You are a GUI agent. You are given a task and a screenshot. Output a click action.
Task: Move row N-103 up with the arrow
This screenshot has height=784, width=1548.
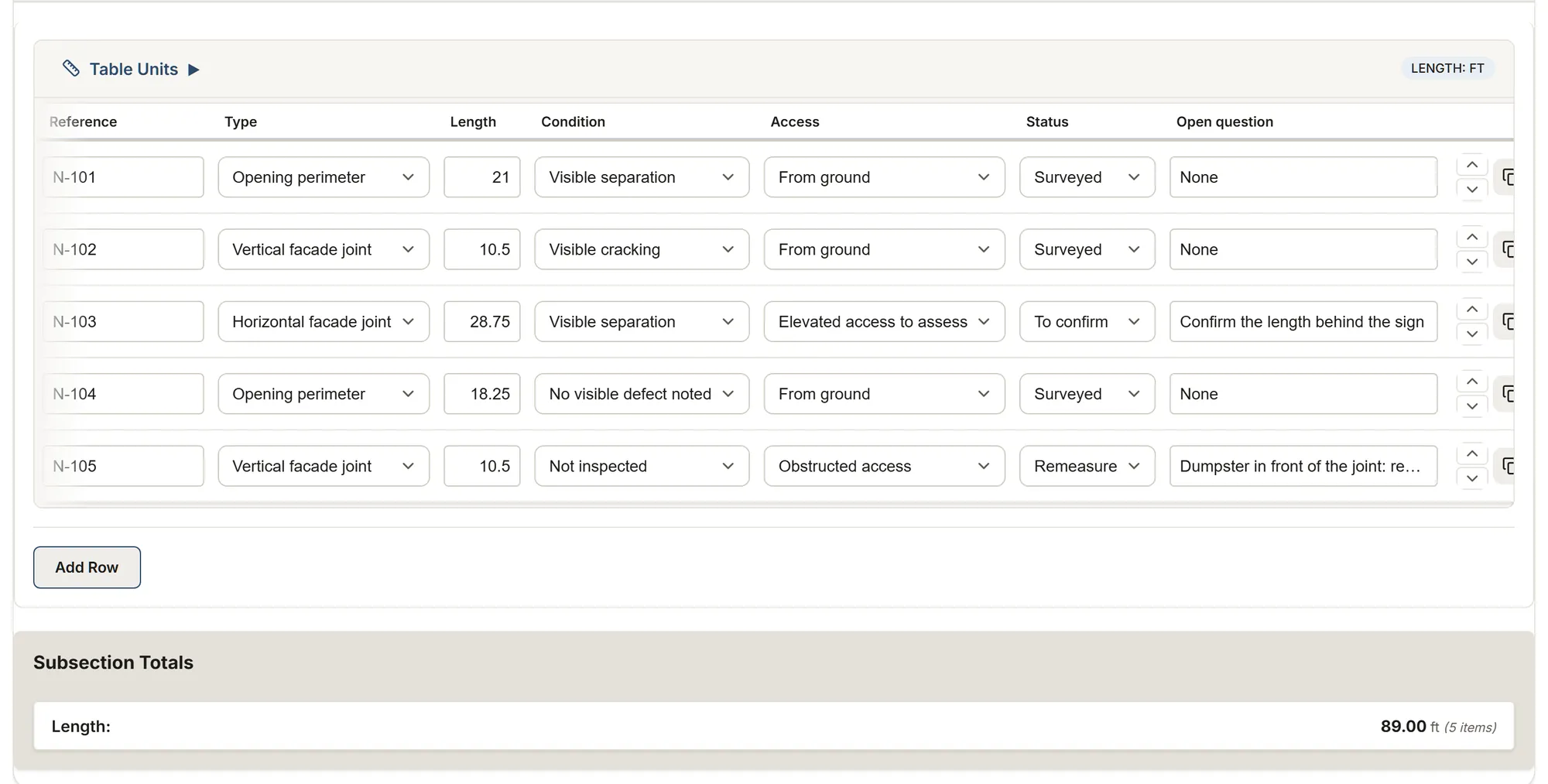(1472, 309)
